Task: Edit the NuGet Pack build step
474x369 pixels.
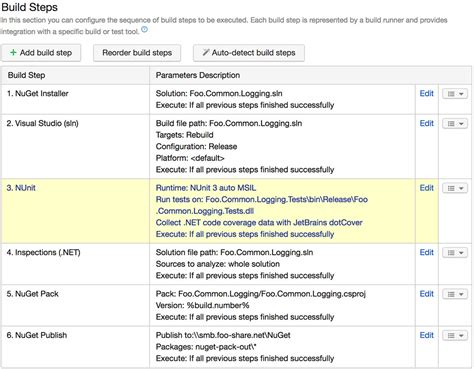Action: tap(426, 294)
